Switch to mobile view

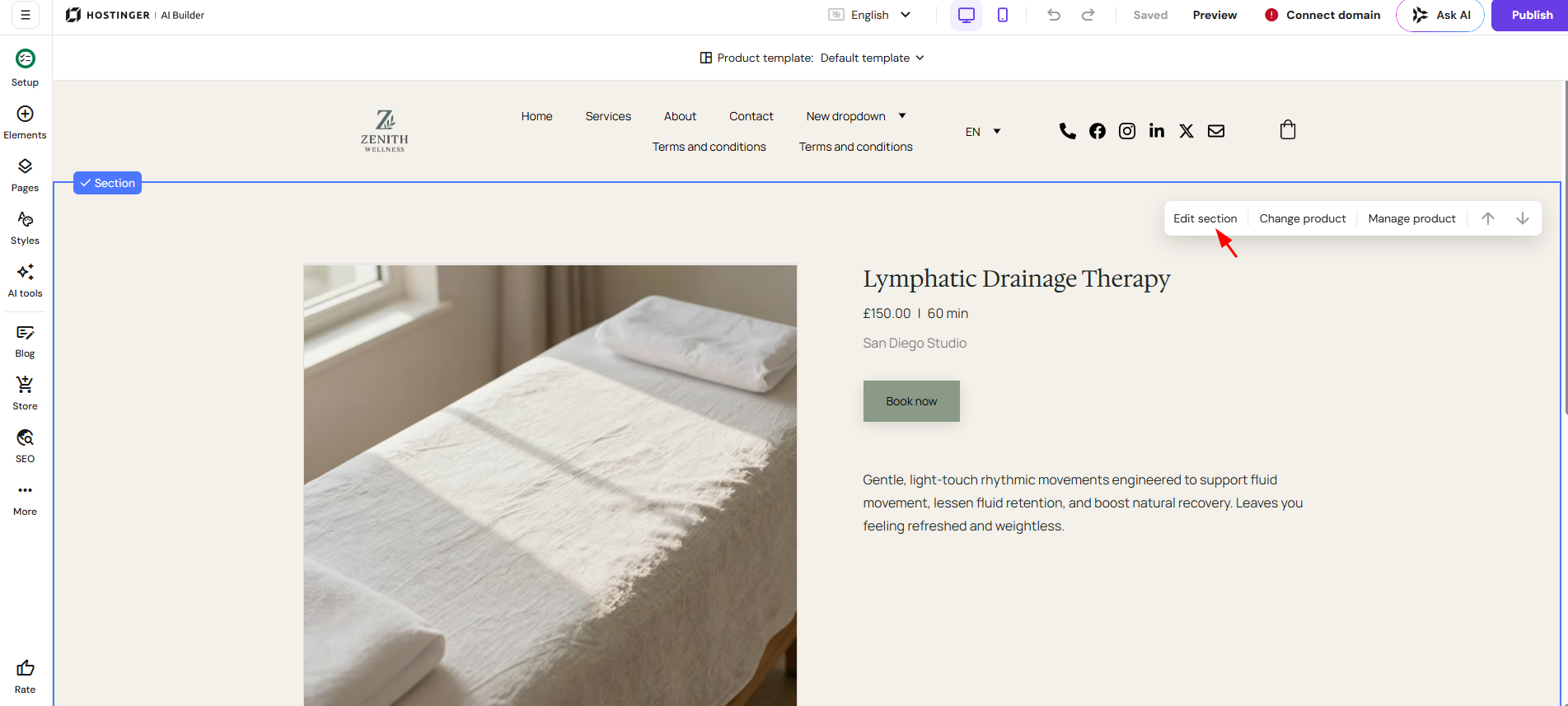(1003, 15)
